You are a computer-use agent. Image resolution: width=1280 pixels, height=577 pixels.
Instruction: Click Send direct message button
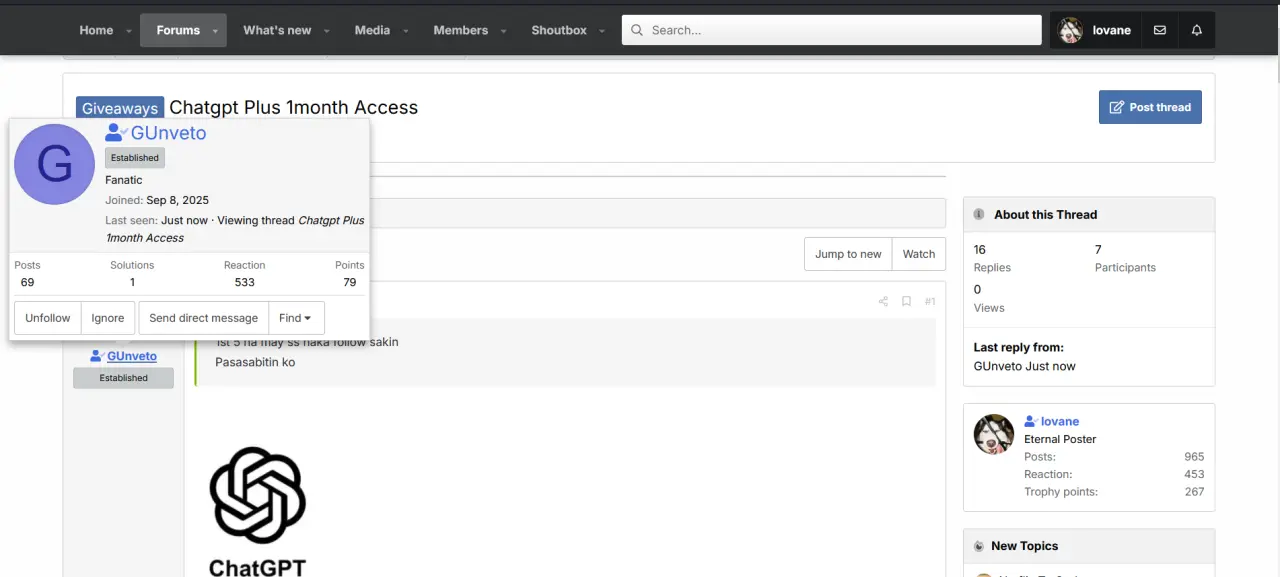click(x=204, y=318)
